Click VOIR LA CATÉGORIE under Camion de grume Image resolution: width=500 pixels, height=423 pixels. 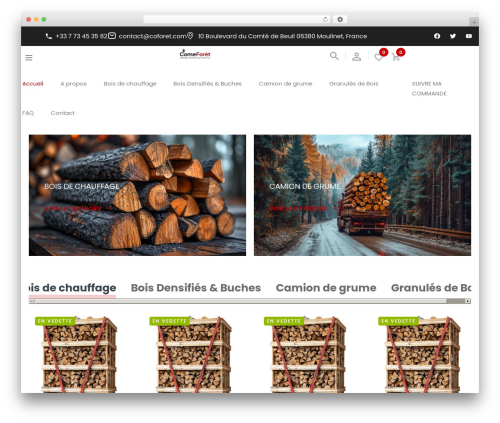(x=298, y=209)
